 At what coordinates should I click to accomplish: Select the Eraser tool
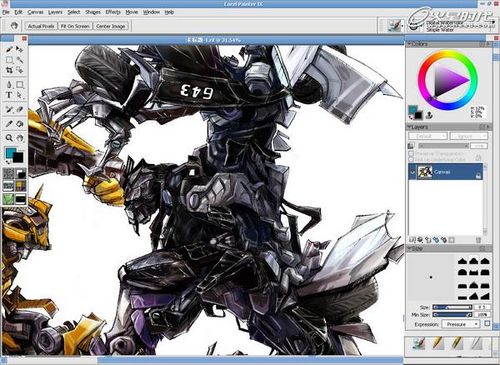(x=20, y=109)
